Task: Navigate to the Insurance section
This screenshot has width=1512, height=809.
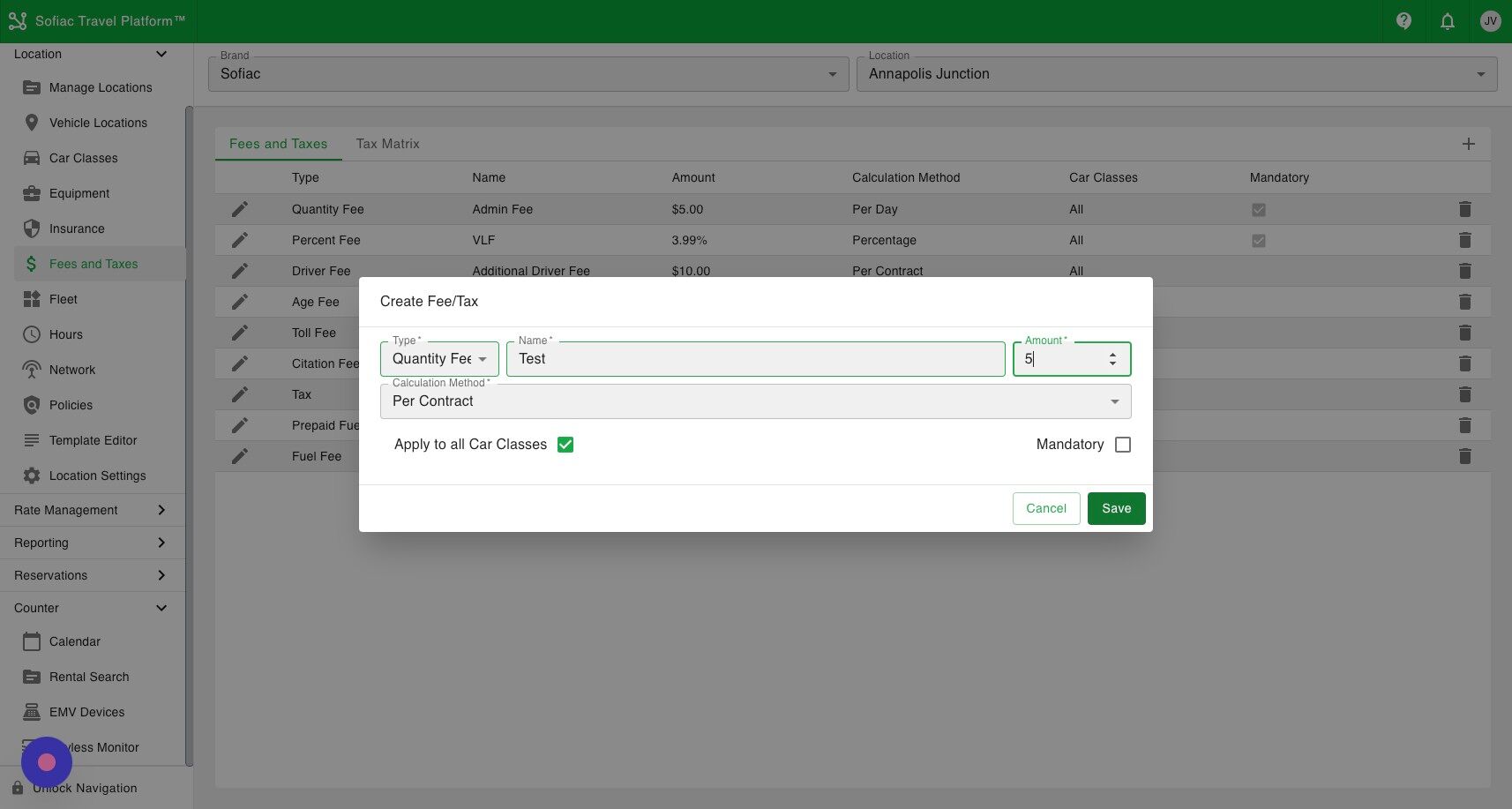Action: (78, 228)
